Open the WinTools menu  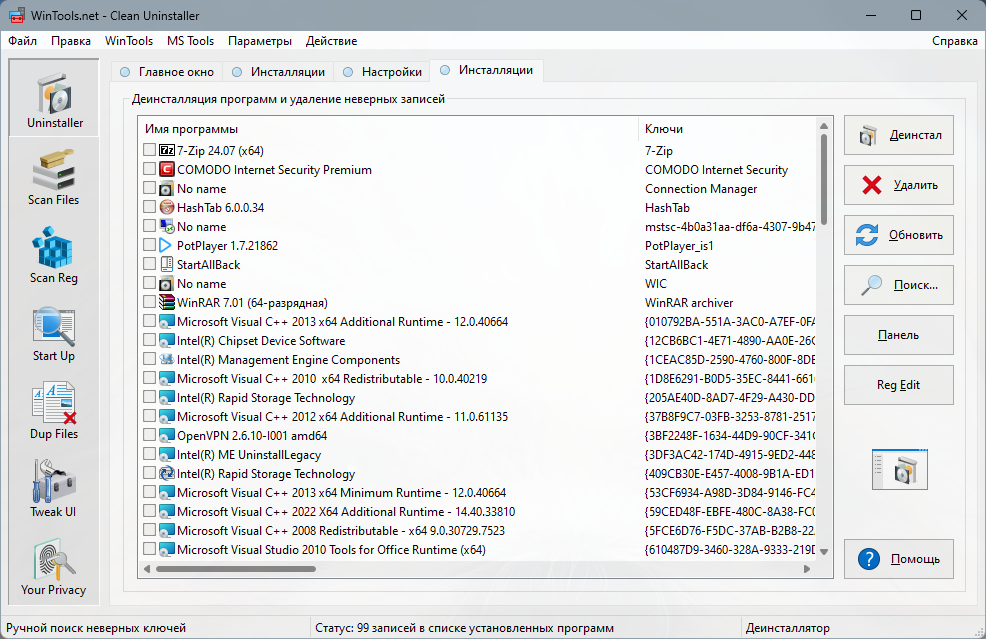129,41
